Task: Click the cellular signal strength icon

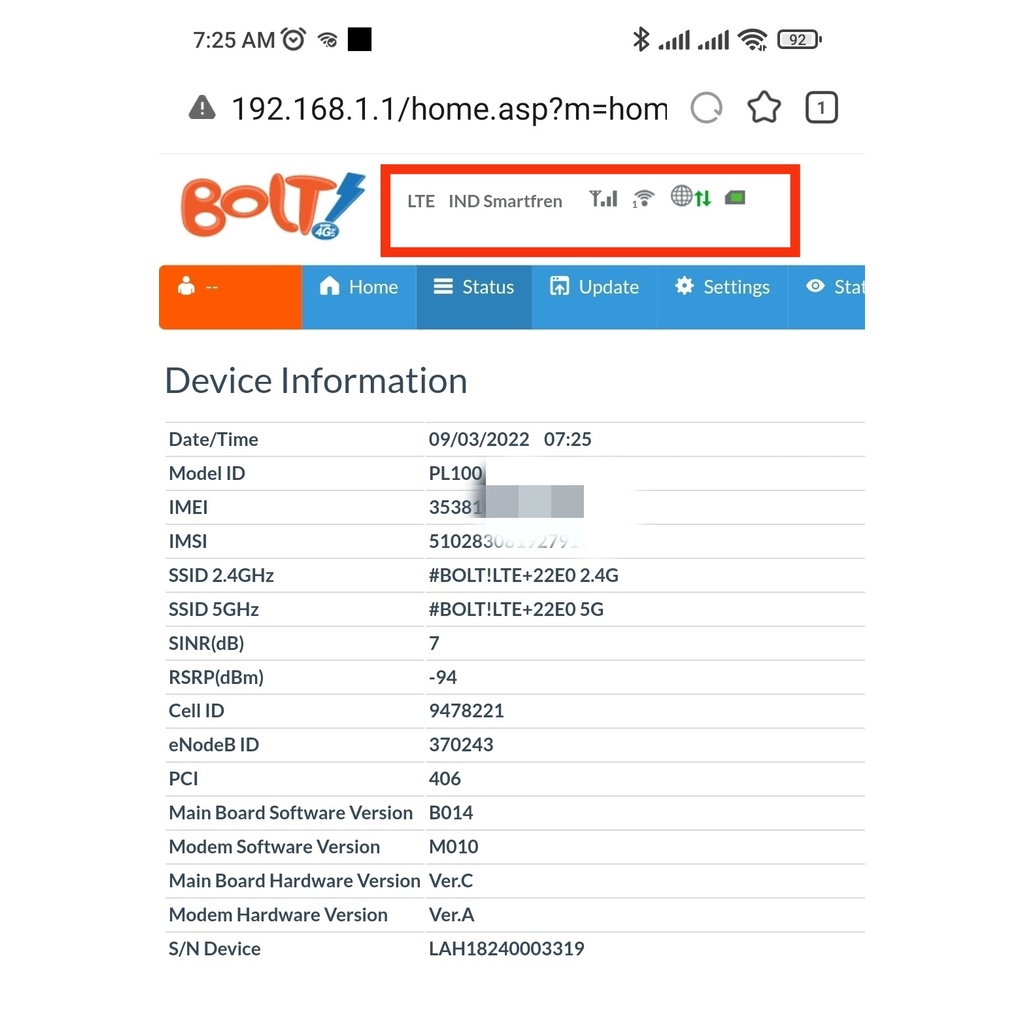Action: point(603,198)
